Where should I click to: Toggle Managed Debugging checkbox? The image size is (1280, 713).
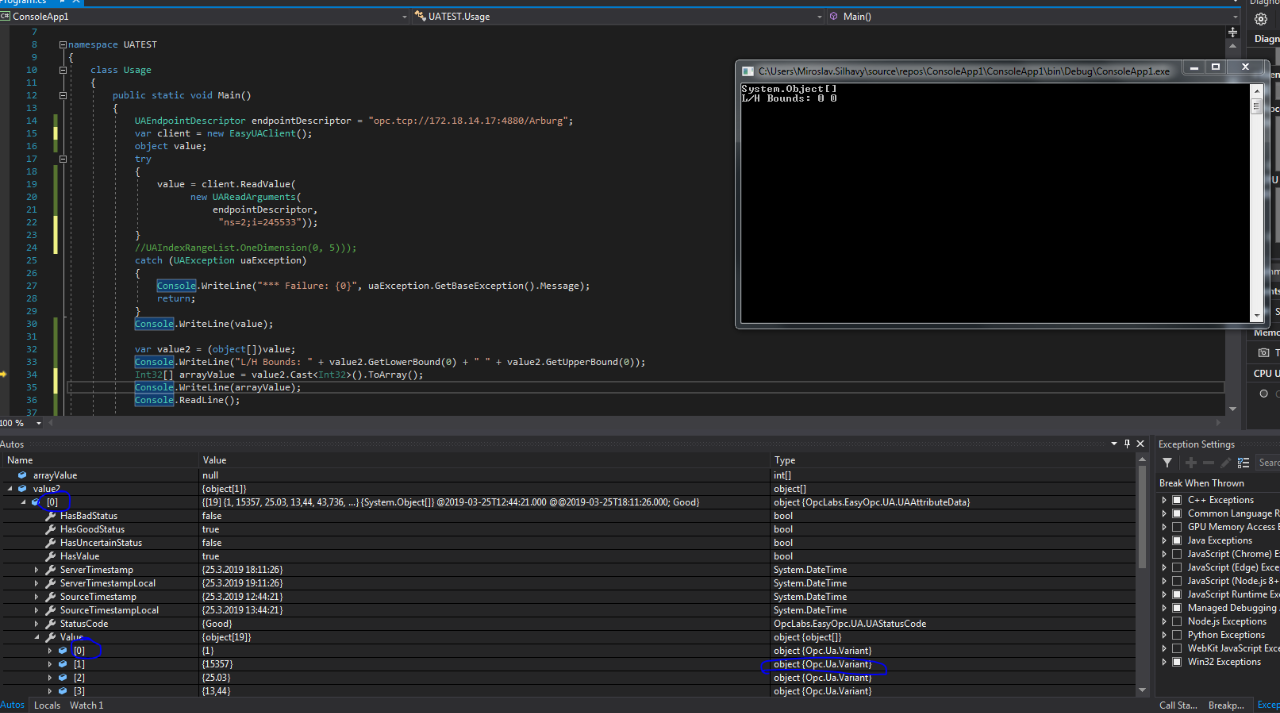click(x=1177, y=608)
